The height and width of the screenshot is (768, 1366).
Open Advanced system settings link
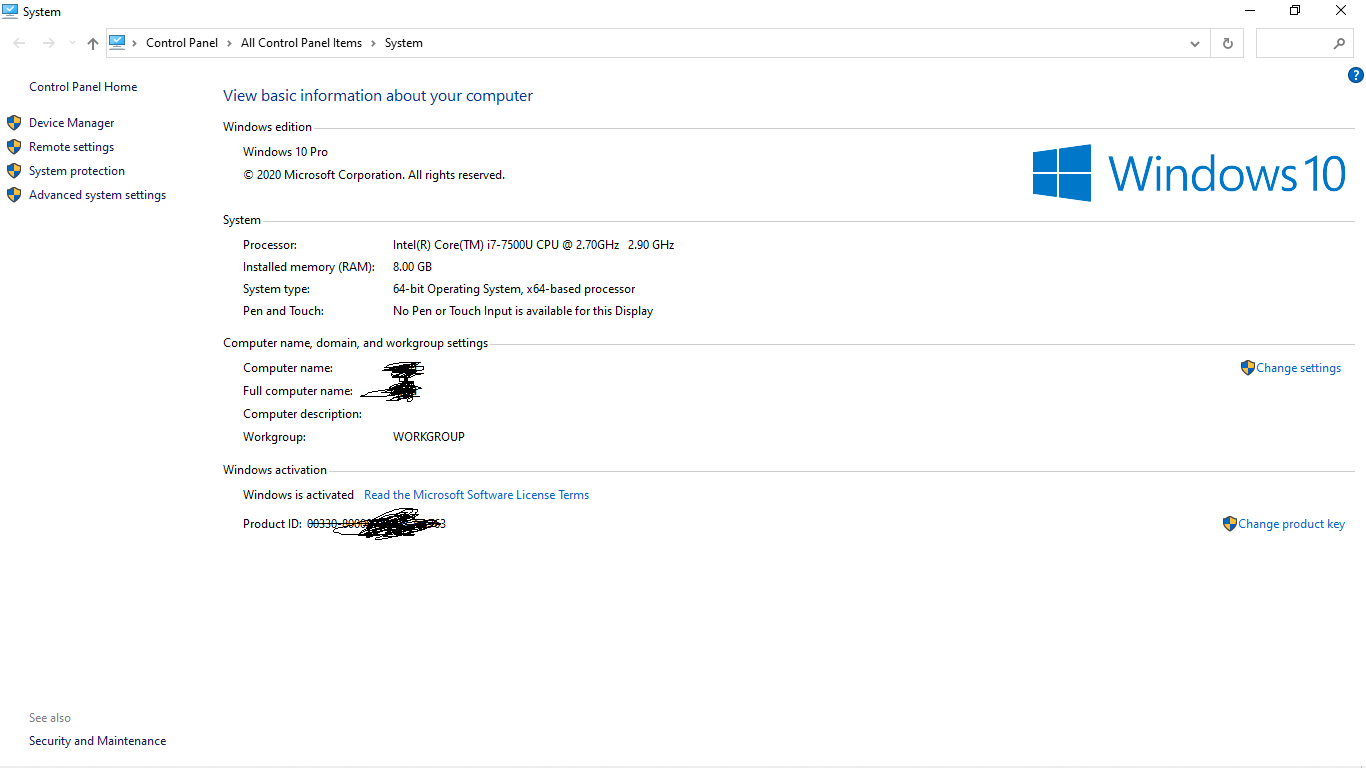97,195
